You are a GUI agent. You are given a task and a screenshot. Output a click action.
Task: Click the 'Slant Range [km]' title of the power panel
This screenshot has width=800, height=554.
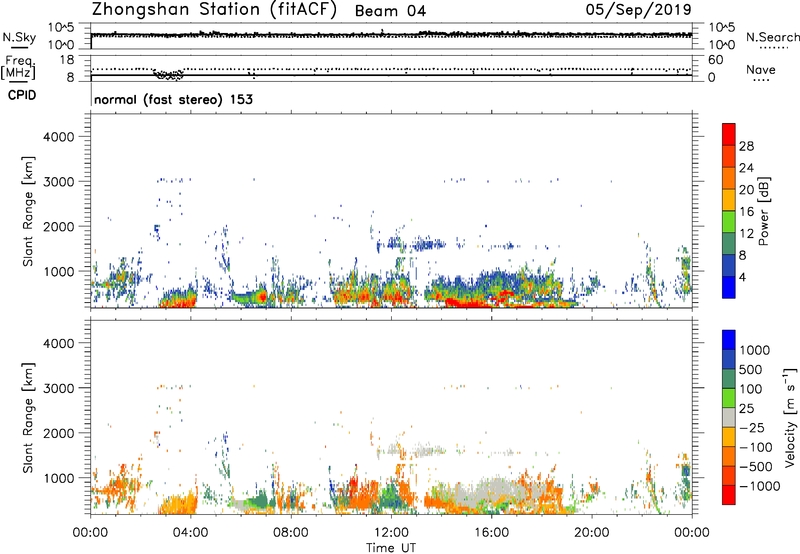click(x=28, y=211)
